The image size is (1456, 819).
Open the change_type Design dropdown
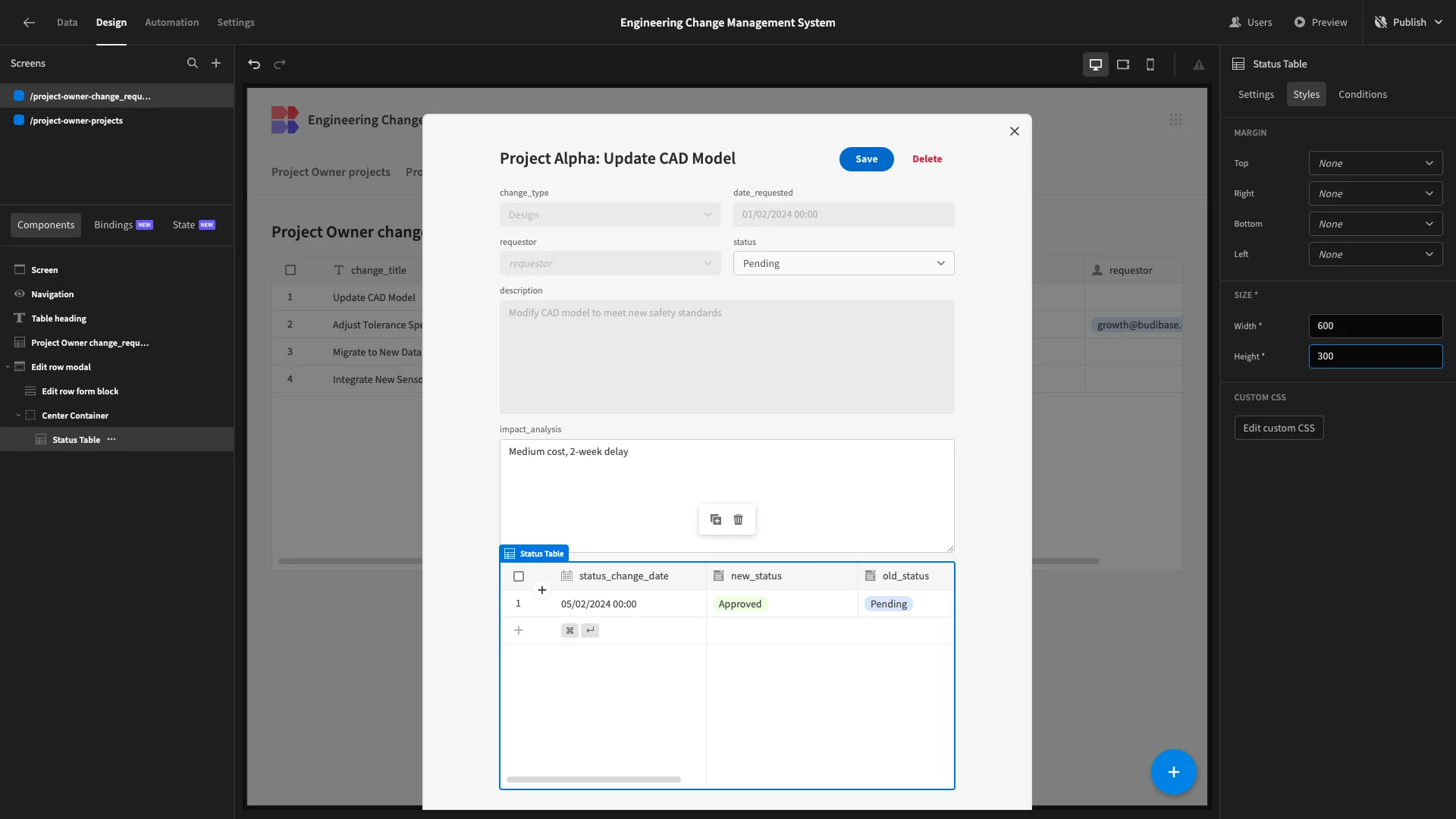point(610,215)
